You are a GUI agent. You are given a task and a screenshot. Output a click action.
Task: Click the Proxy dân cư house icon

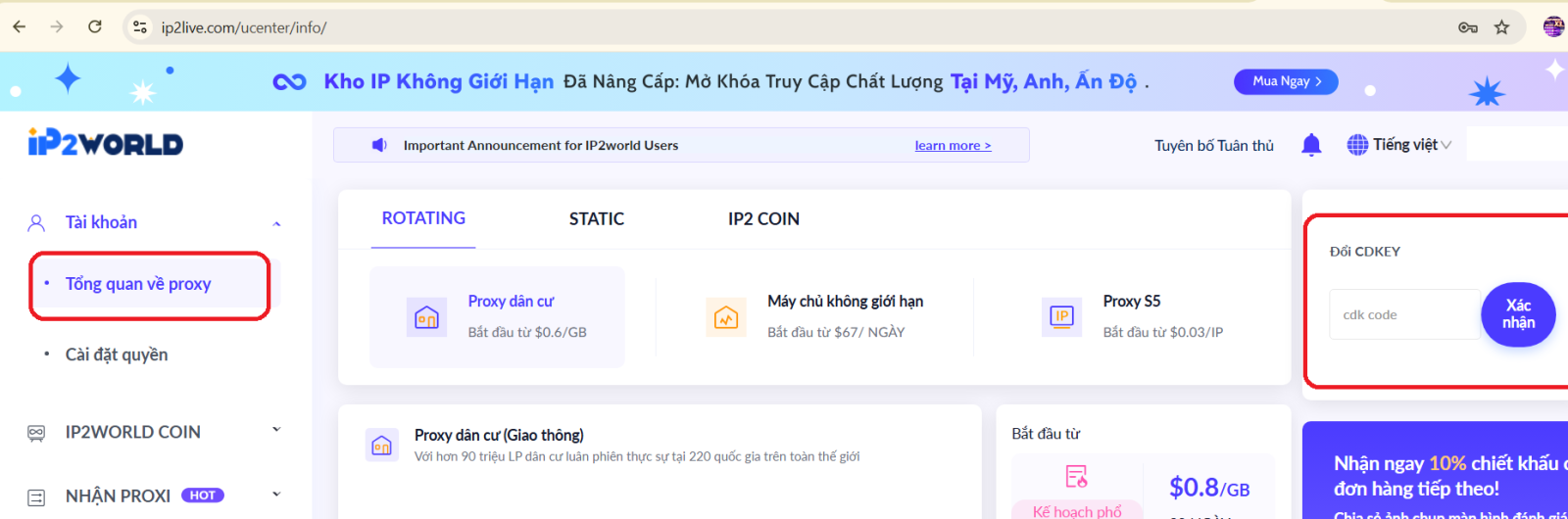(426, 317)
